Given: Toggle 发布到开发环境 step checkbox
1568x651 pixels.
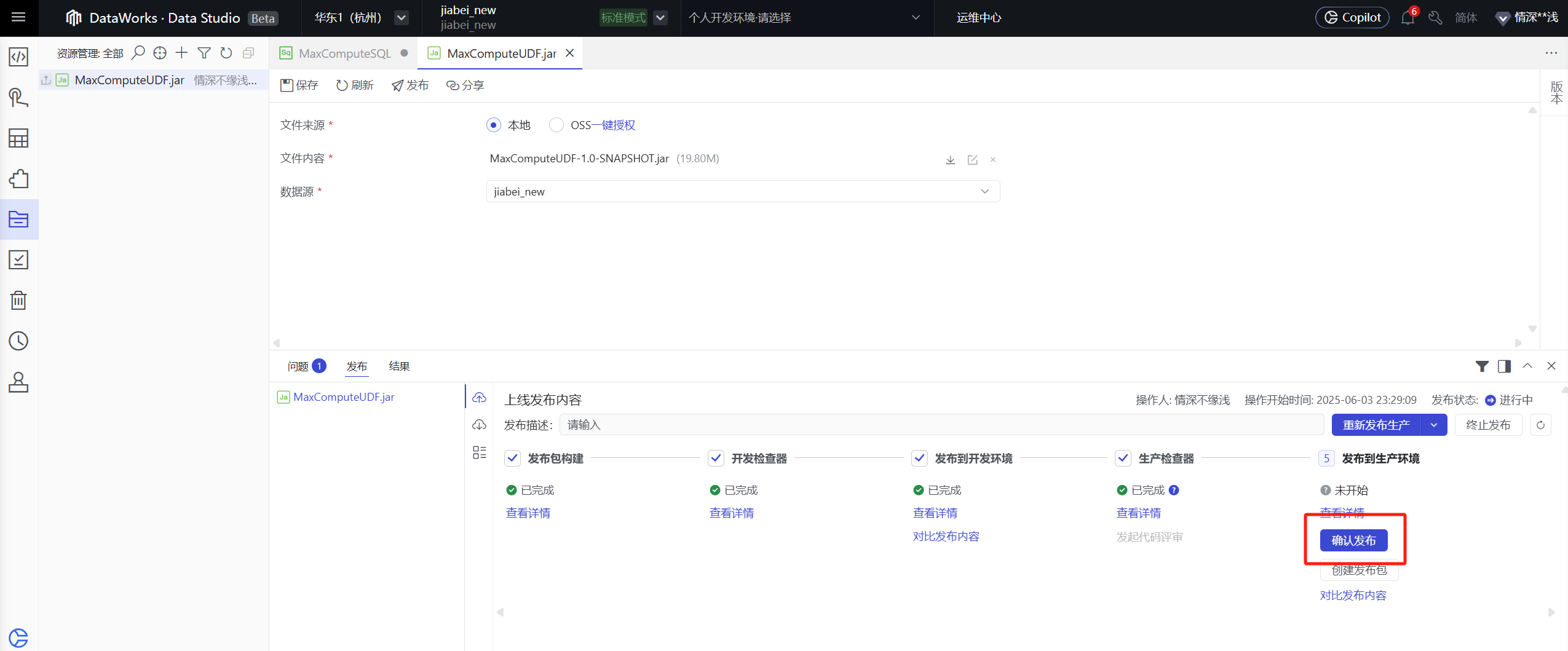Looking at the screenshot, I should tap(920, 459).
